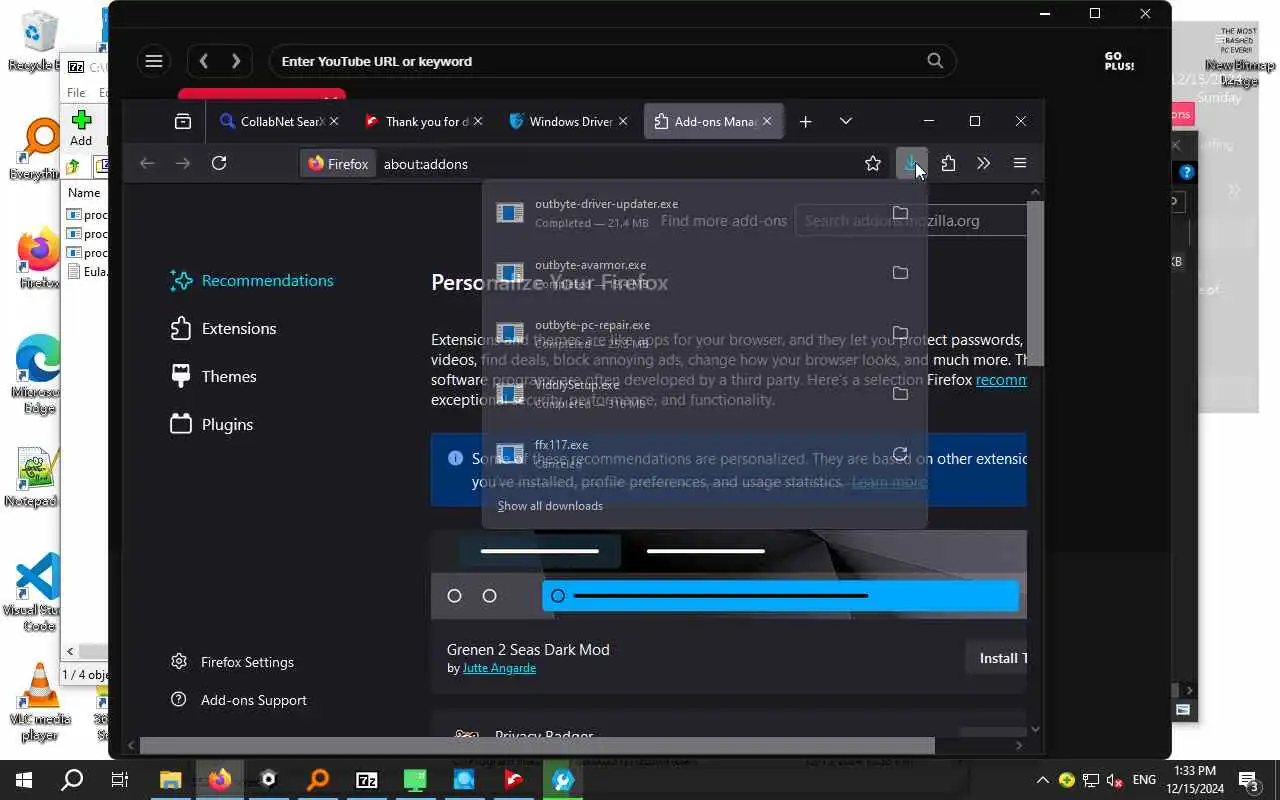1280x800 pixels.
Task: Expand the list all tabs chevron
Action: (x=846, y=121)
